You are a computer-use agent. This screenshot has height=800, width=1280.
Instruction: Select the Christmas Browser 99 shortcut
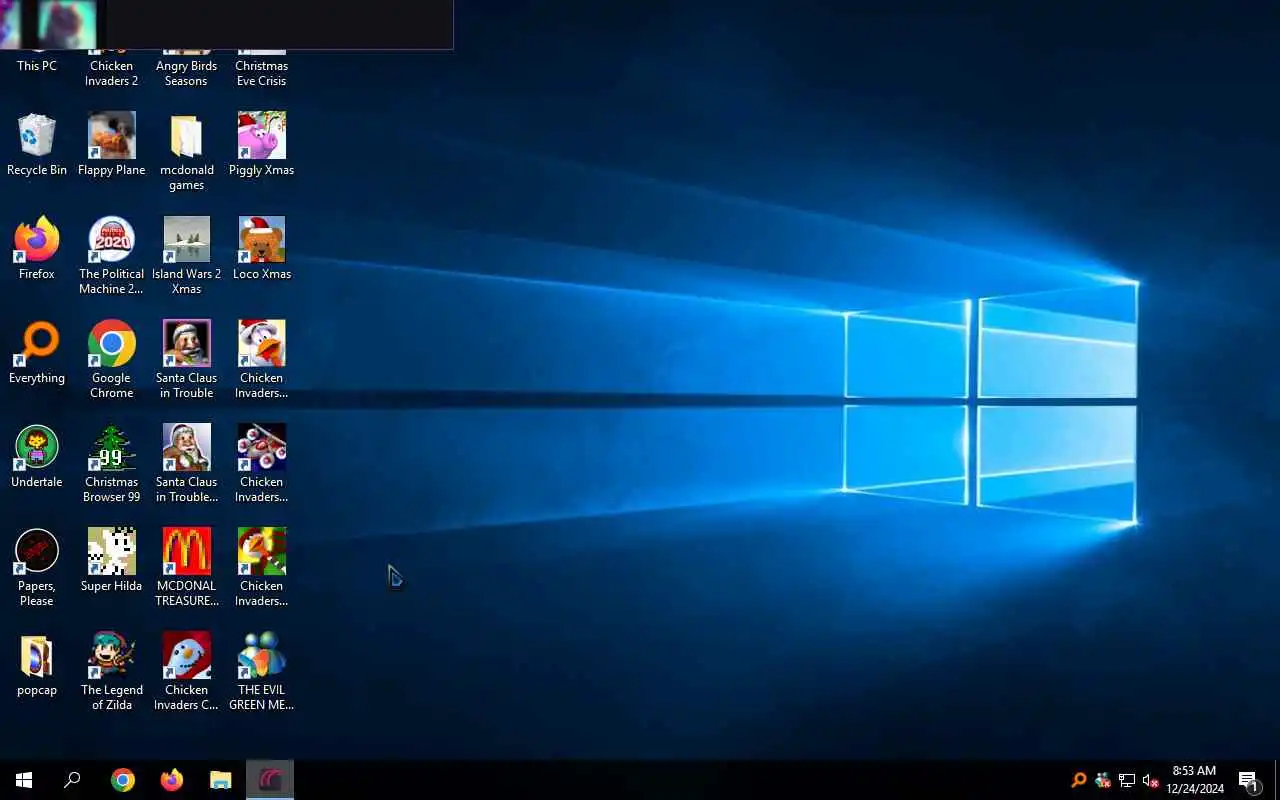point(111,464)
